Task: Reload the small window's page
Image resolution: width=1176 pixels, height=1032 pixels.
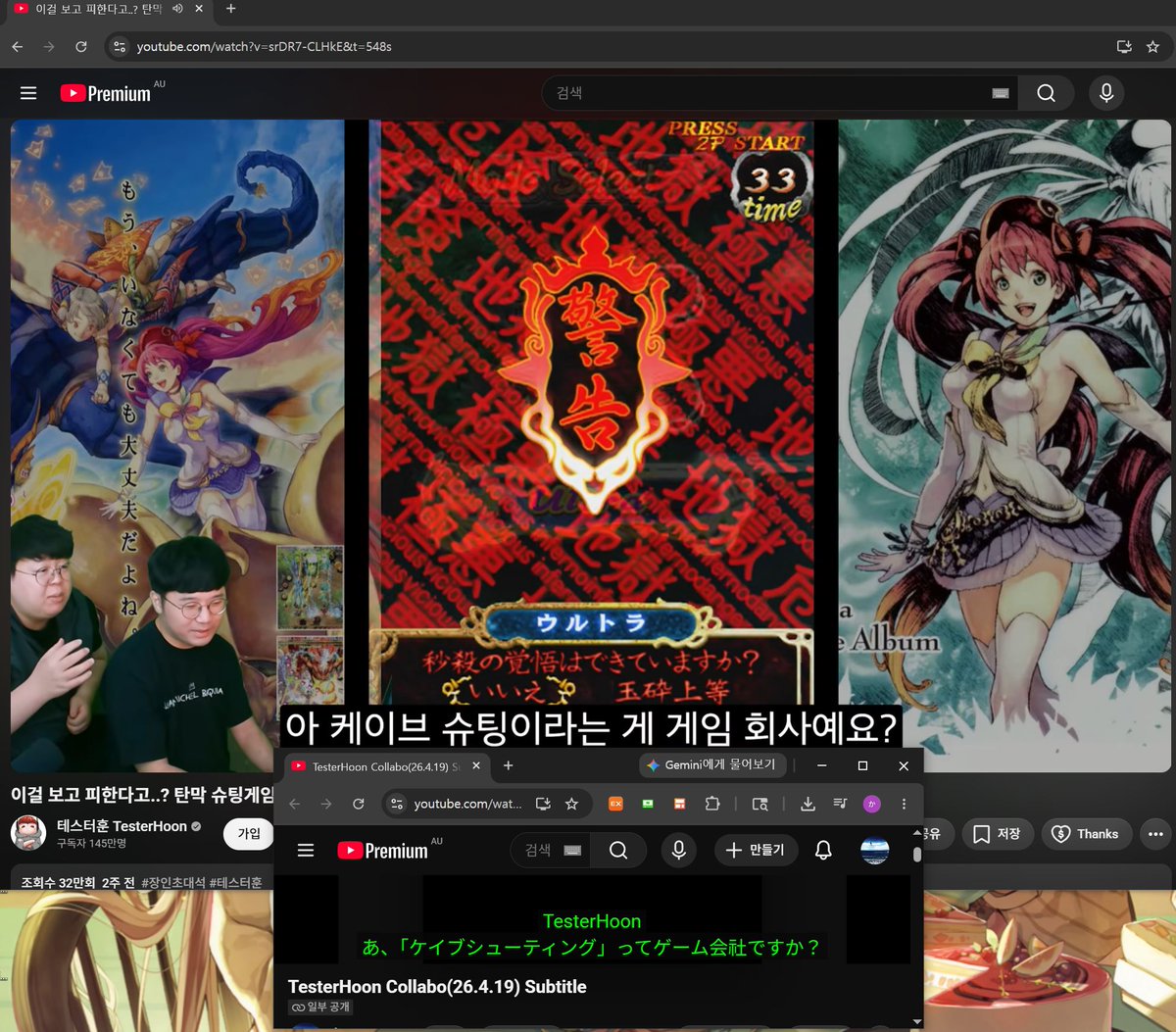Action: (359, 804)
